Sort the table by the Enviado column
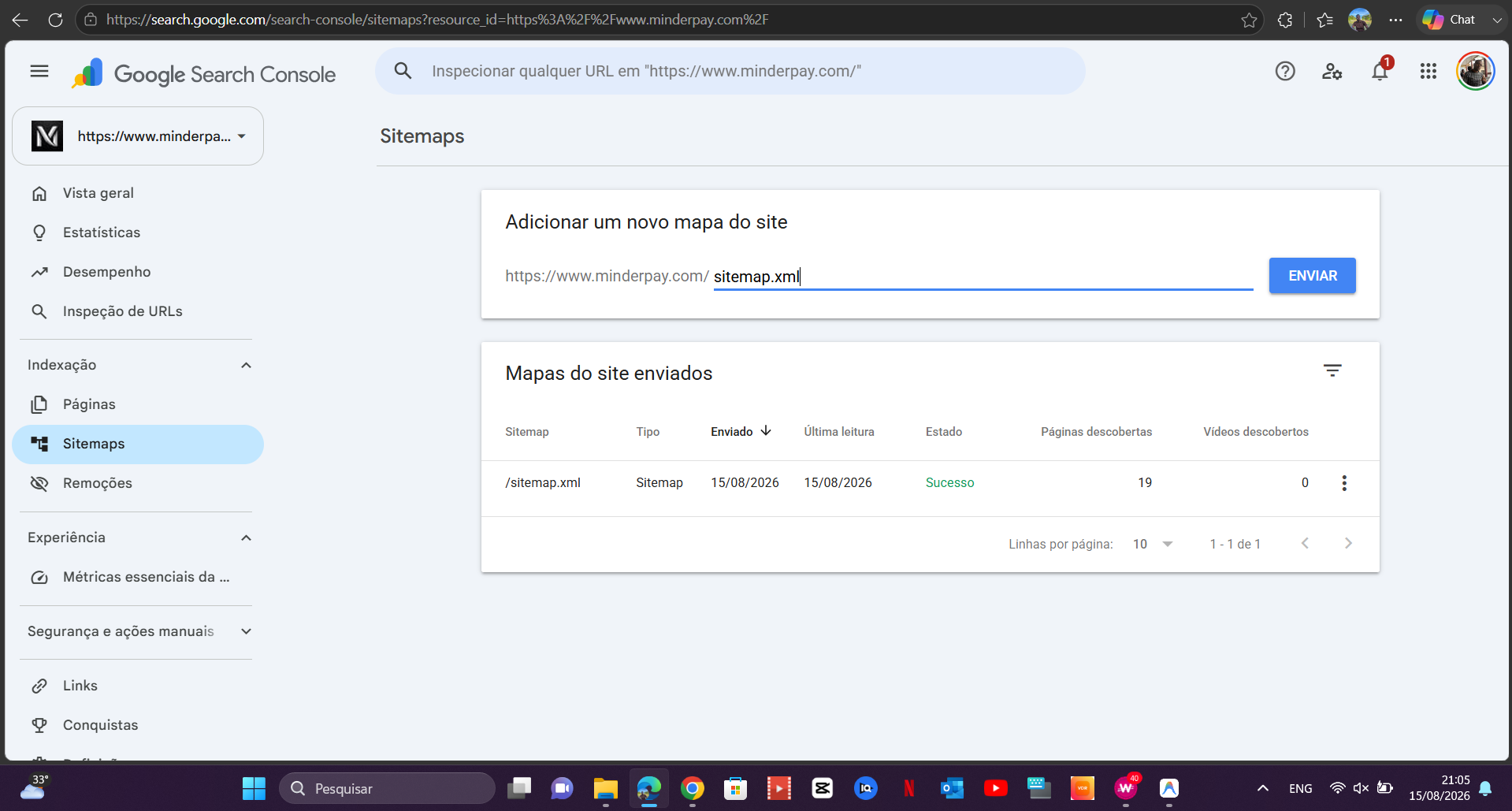This screenshot has height=811, width=1512. pyautogui.click(x=741, y=431)
